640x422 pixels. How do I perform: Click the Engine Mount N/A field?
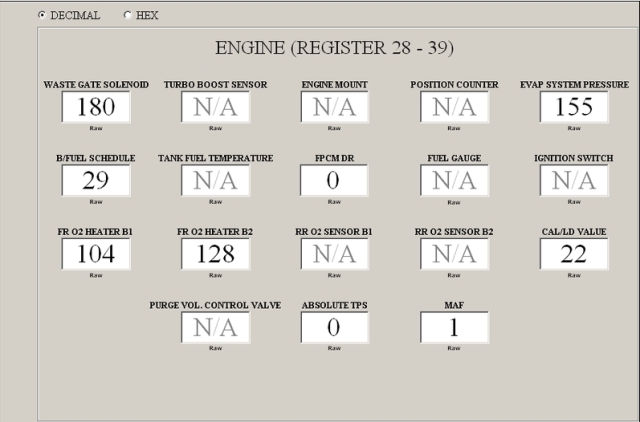click(334, 107)
